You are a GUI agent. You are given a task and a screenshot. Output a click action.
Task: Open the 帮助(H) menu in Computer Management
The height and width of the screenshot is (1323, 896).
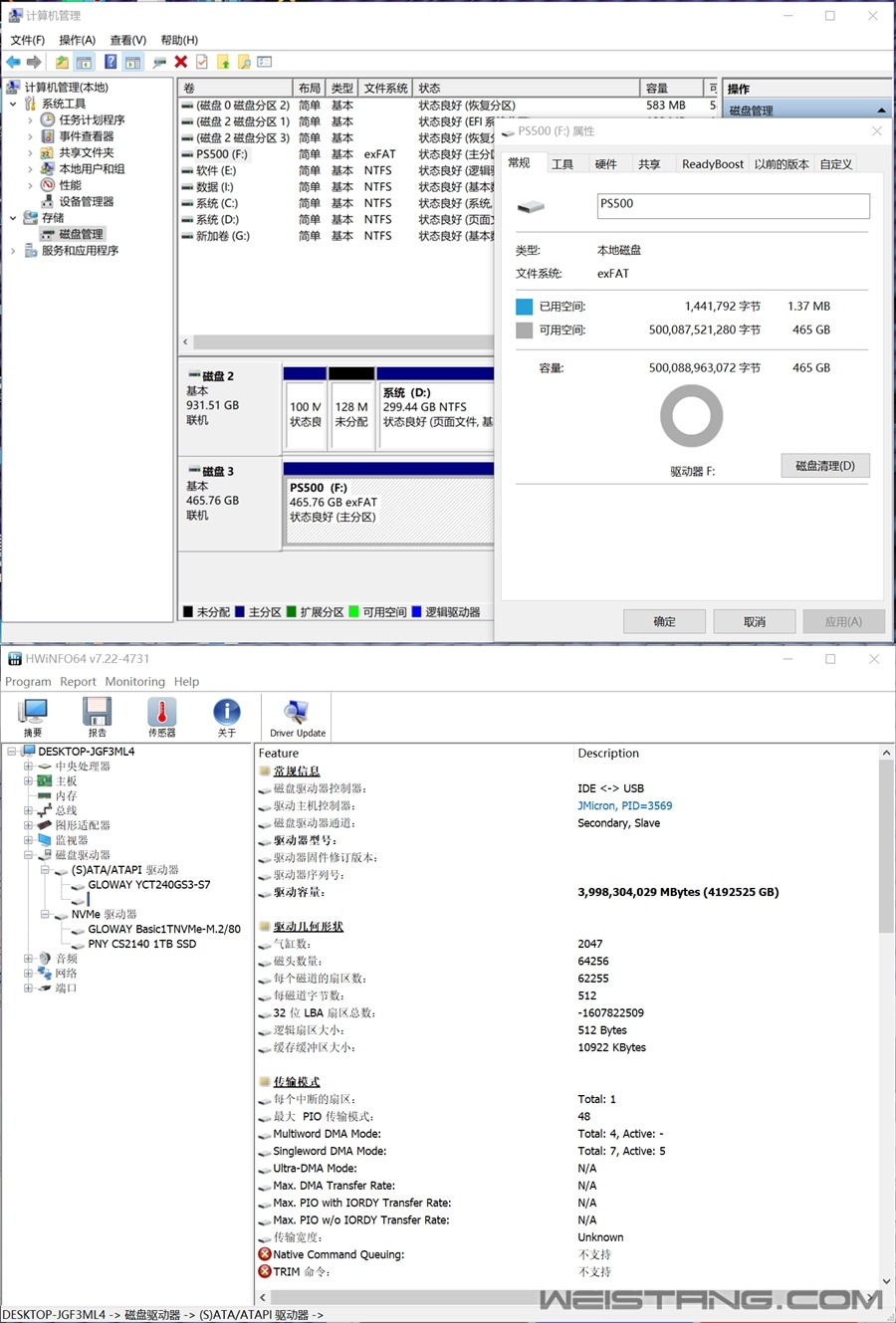[x=179, y=40]
